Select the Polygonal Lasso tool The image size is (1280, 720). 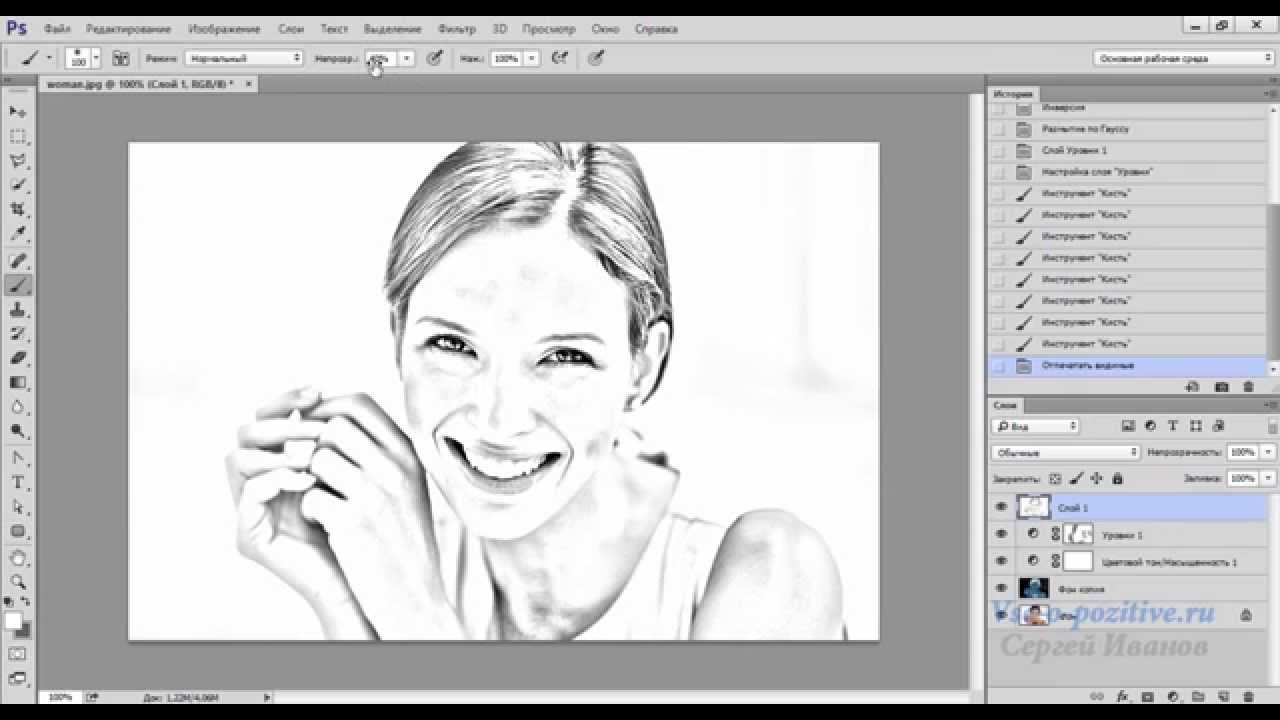coord(18,161)
